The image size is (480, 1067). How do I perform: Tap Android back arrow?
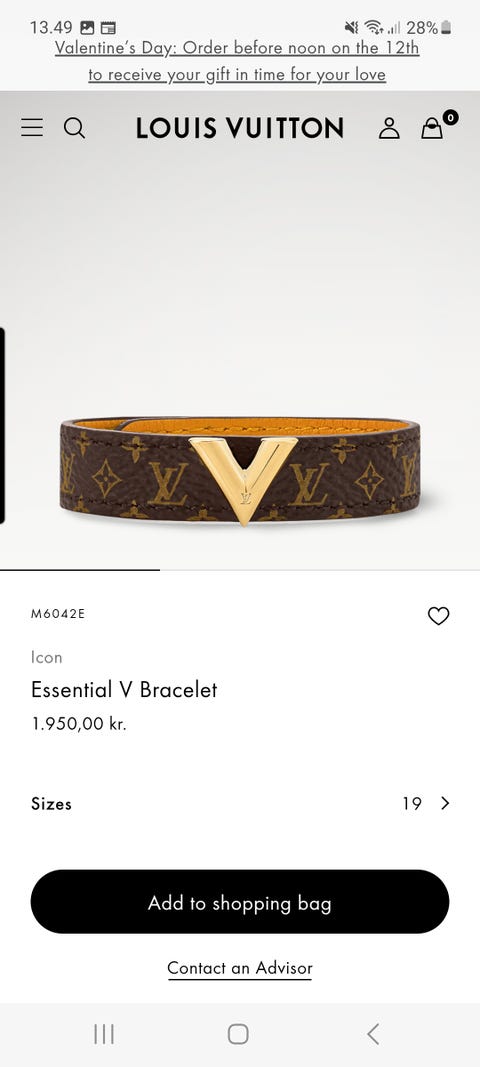pyautogui.click(x=372, y=1034)
